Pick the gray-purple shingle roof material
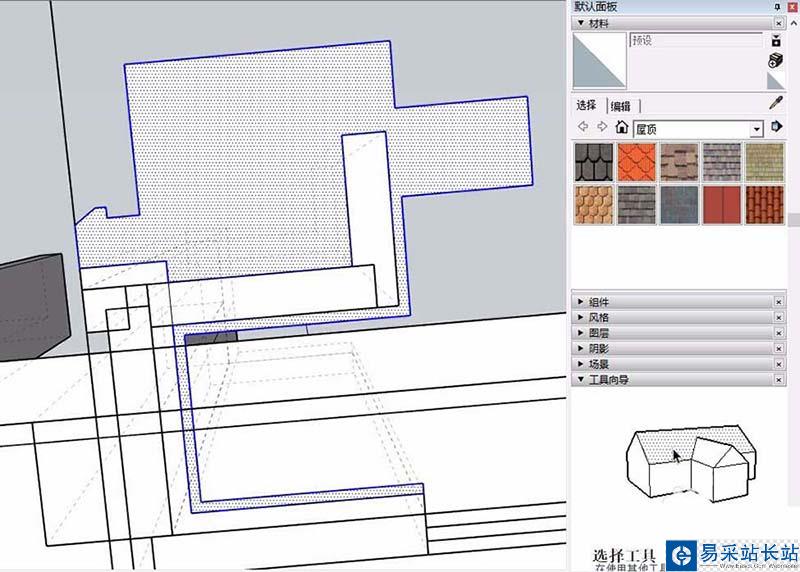The width and height of the screenshot is (800, 572). click(x=721, y=162)
